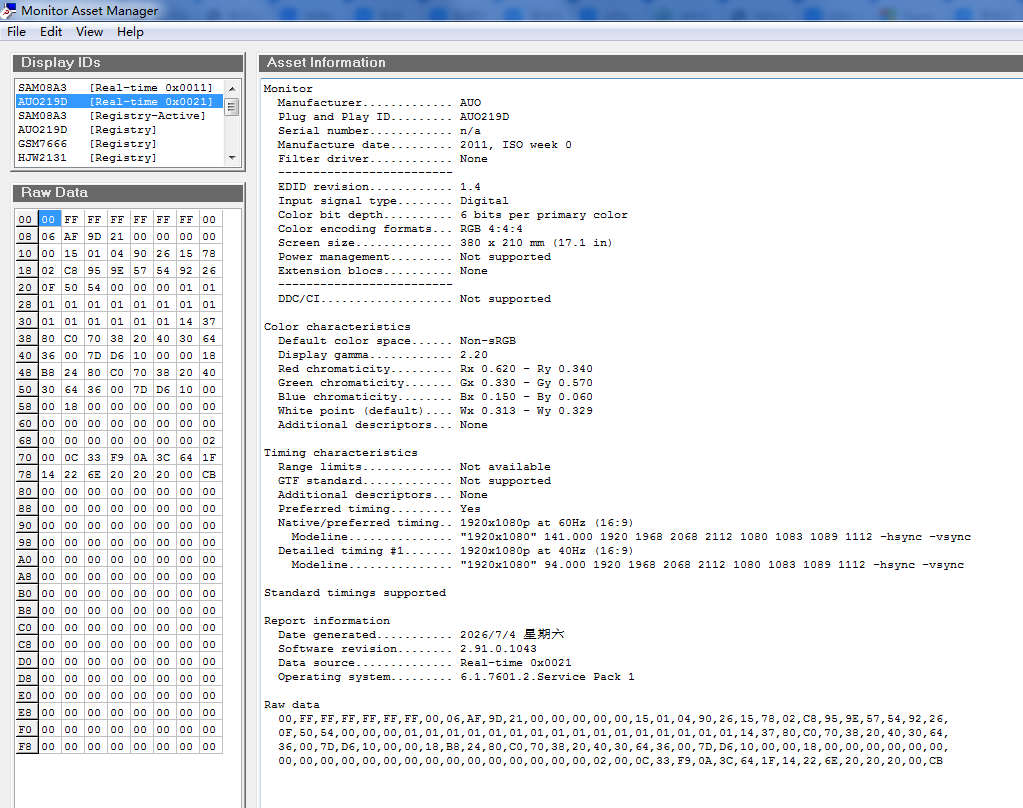The width and height of the screenshot is (1023, 808).
Task: Open the File menu
Action: tap(16, 32)
